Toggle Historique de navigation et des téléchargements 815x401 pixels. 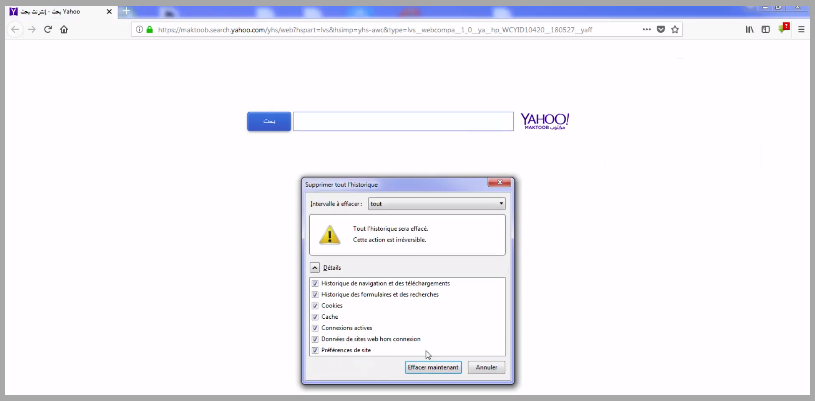point(316,284)
